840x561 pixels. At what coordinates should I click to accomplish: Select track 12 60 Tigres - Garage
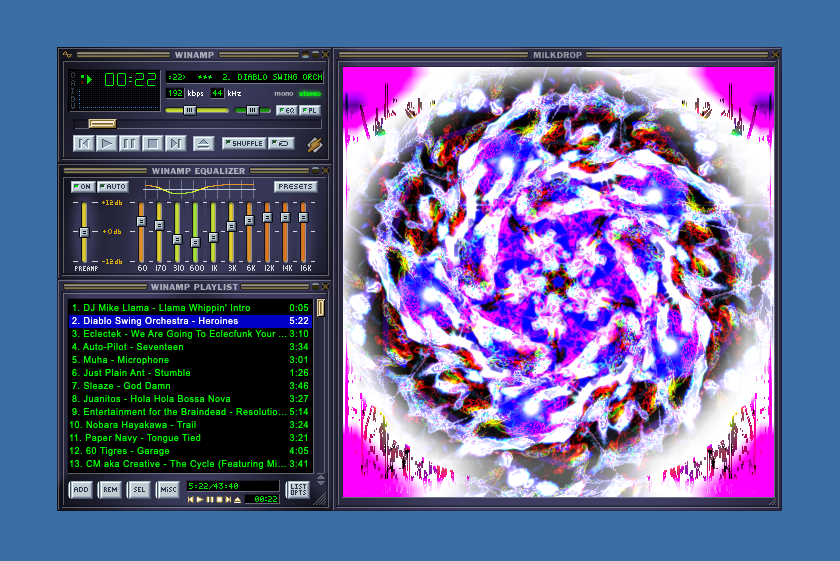click(x=190, y=451)
